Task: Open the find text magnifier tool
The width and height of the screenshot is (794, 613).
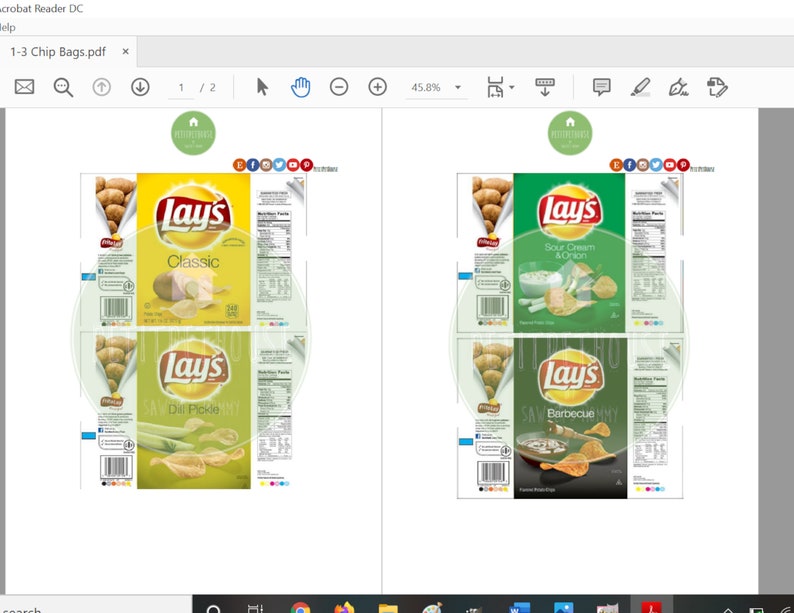Action: [63, 87]
